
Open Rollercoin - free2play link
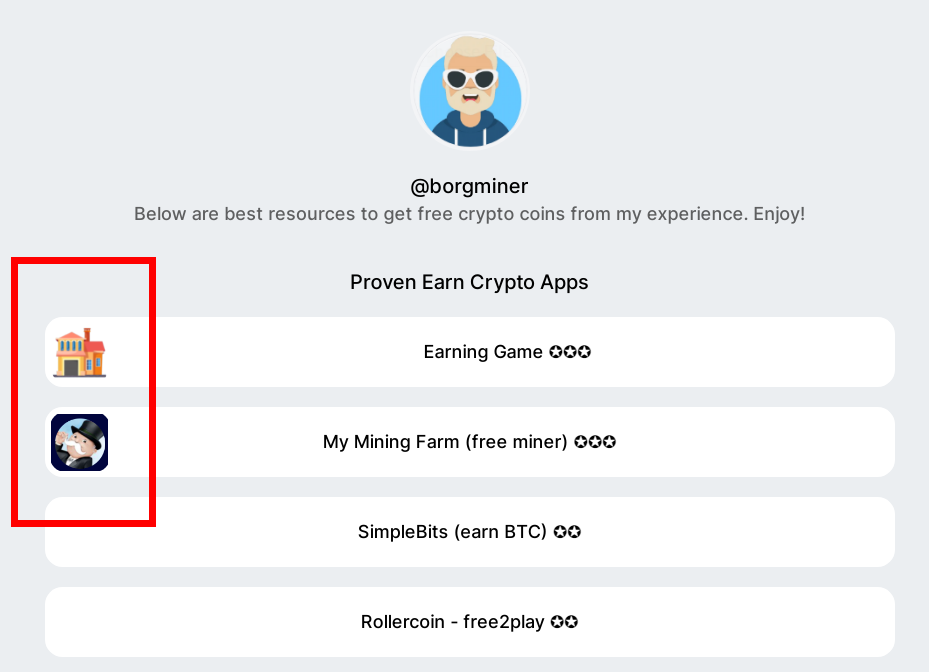(x=470, y=622)
